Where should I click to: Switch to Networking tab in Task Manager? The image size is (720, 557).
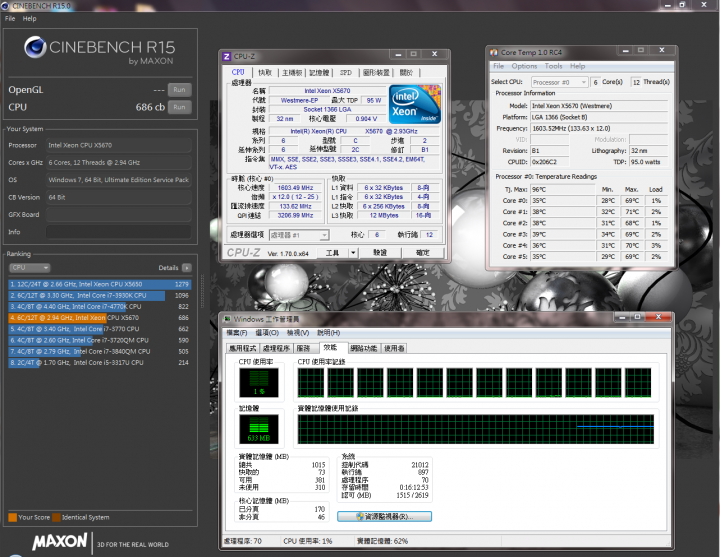[364, 348]
